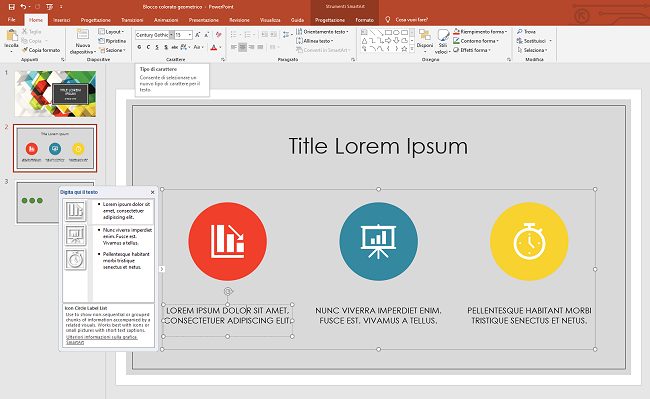Select slide 1 thumbnail with colorful blocks

tap(55, 94)
